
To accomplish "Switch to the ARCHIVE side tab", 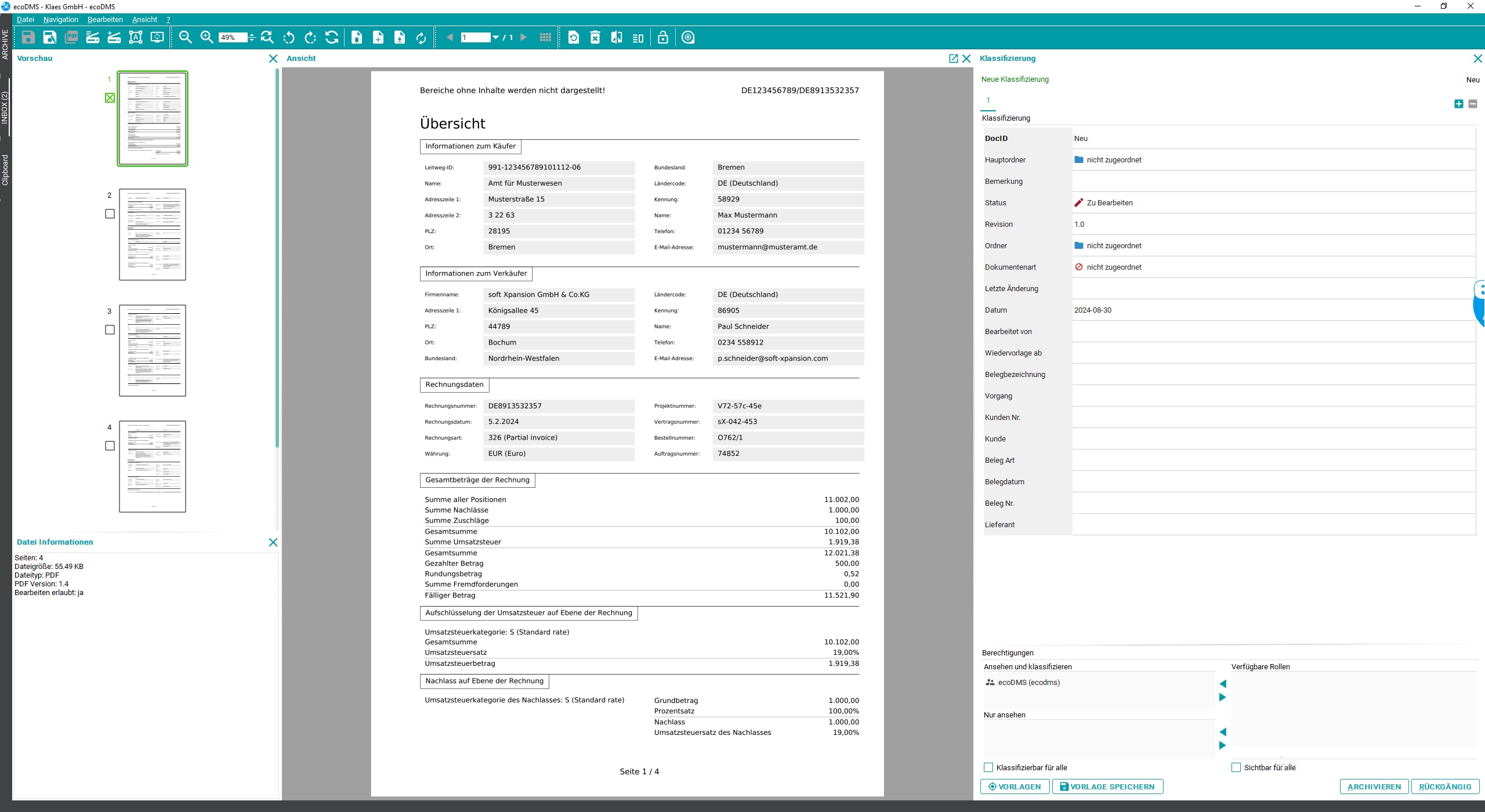I will [5, 45].
